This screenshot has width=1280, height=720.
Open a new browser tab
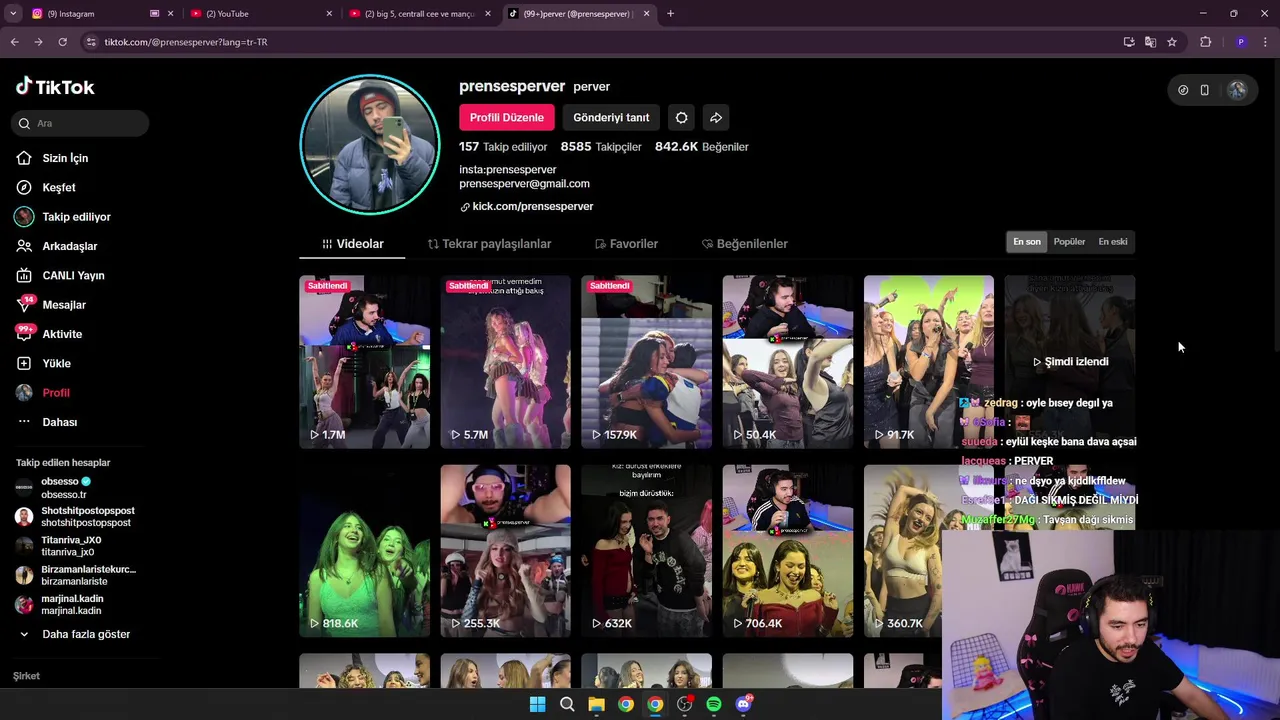pyautogui.click(x=670, y=14)
